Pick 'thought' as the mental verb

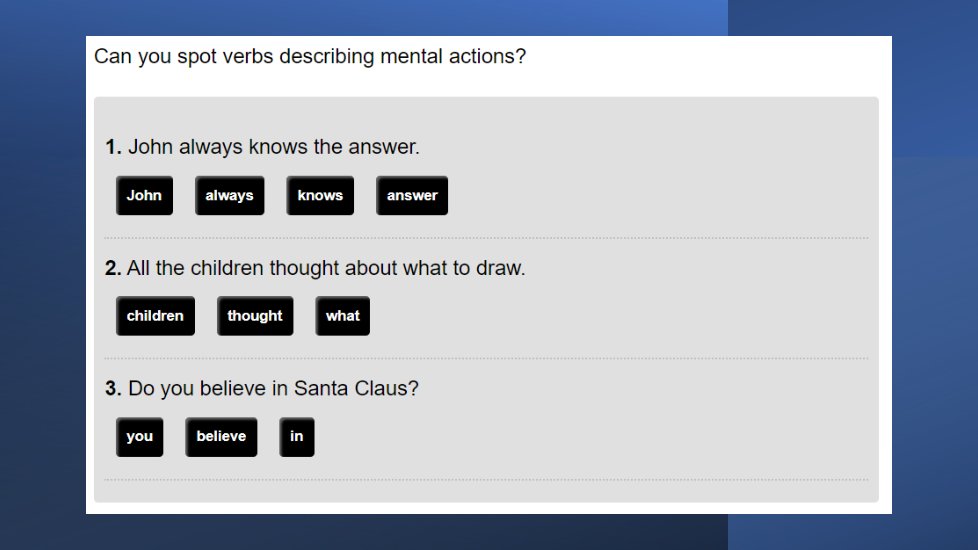pos(255,316)
